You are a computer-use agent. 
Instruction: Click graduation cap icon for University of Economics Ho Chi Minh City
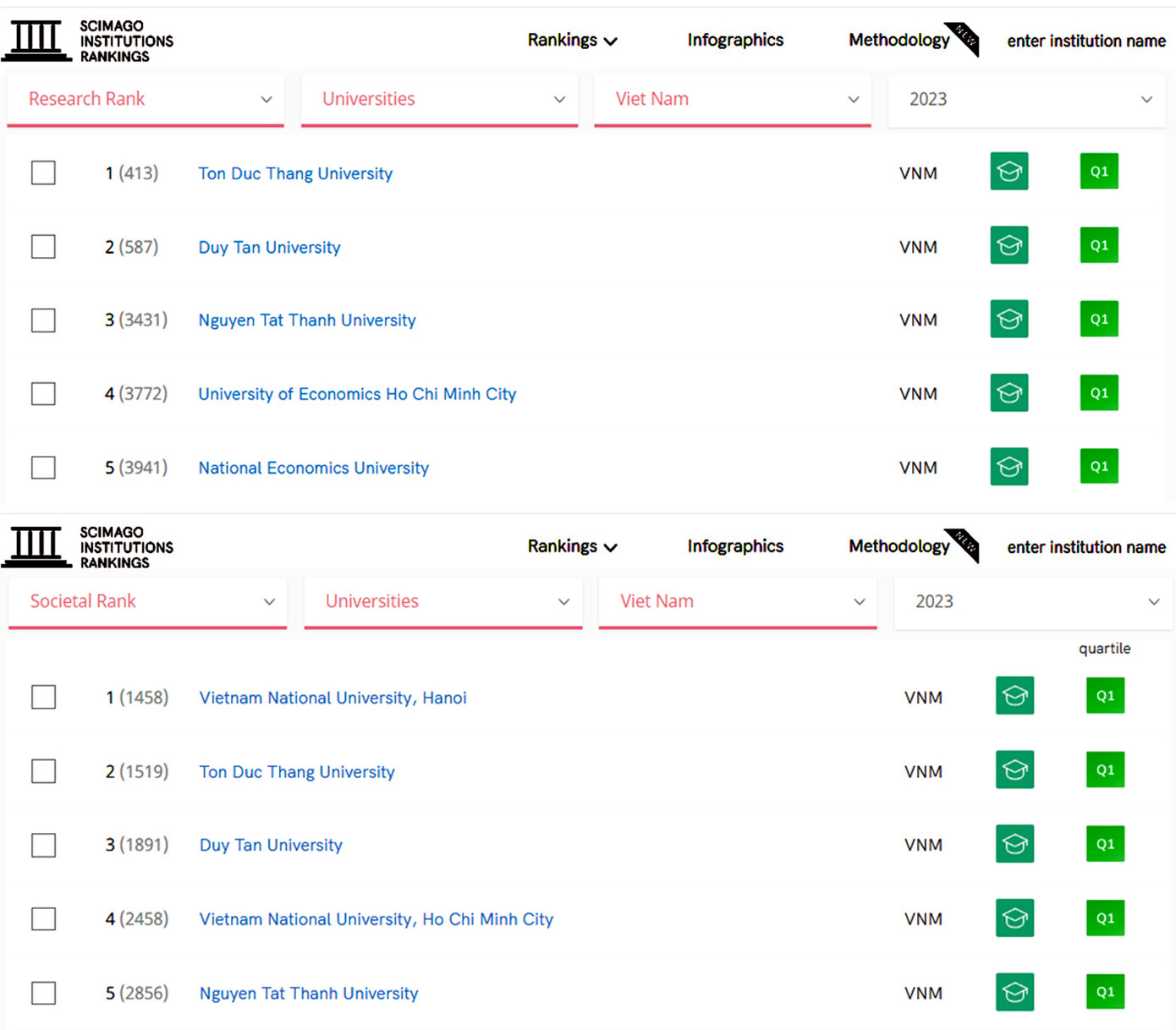click(1008, 393)
